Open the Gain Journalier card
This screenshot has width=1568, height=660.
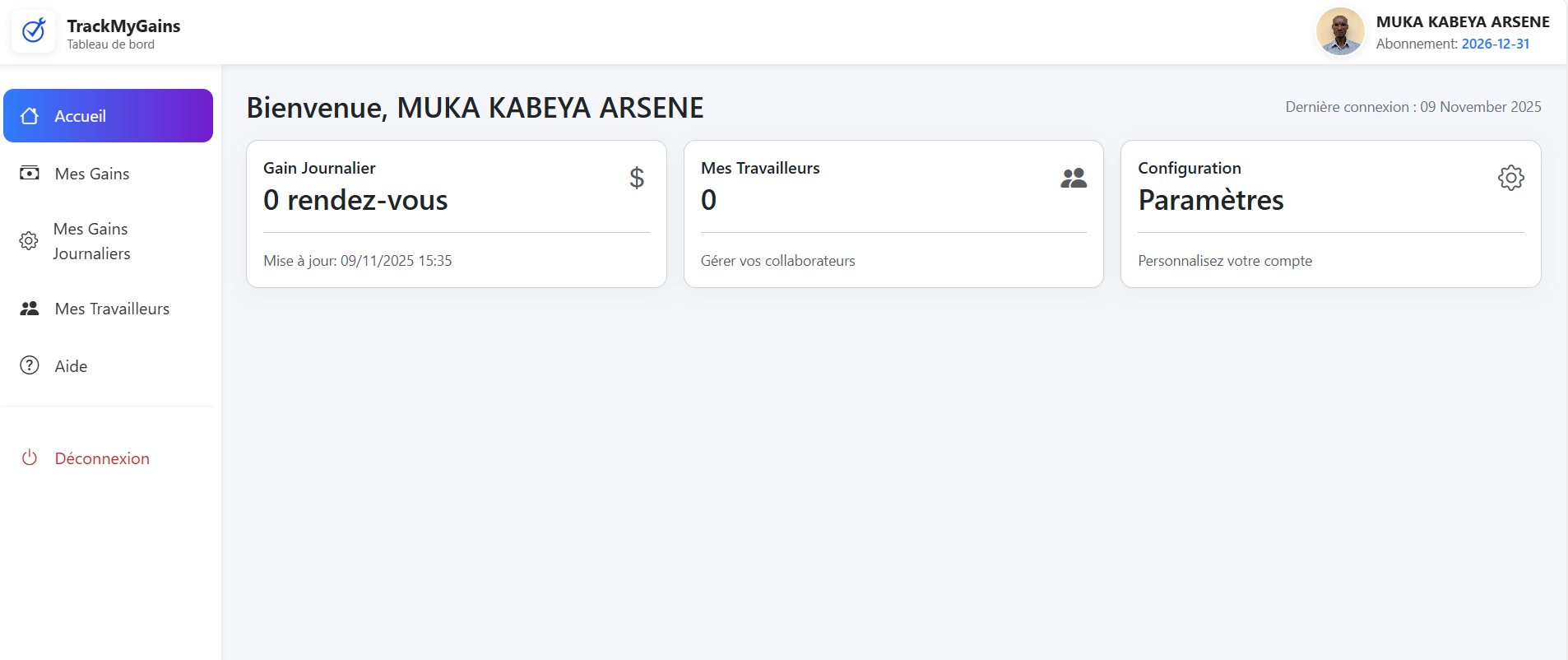click(457, 214)
